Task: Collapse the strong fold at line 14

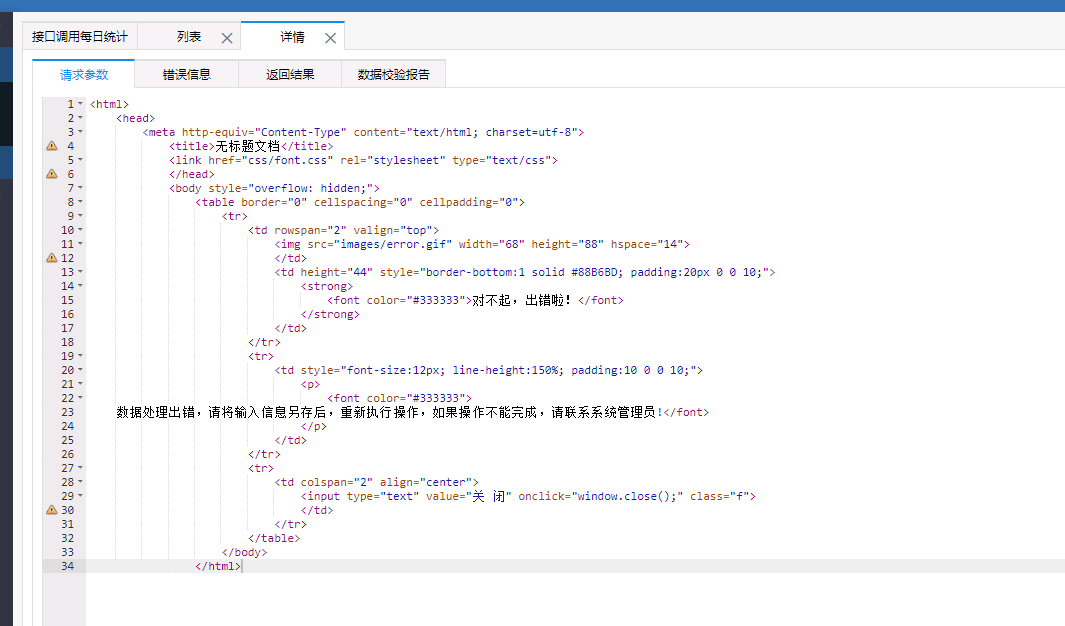Action: 80,286
